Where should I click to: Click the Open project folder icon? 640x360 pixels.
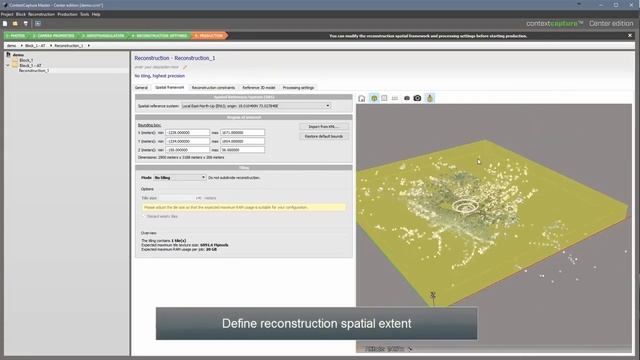pyautogui.click(x=15, y=24)
